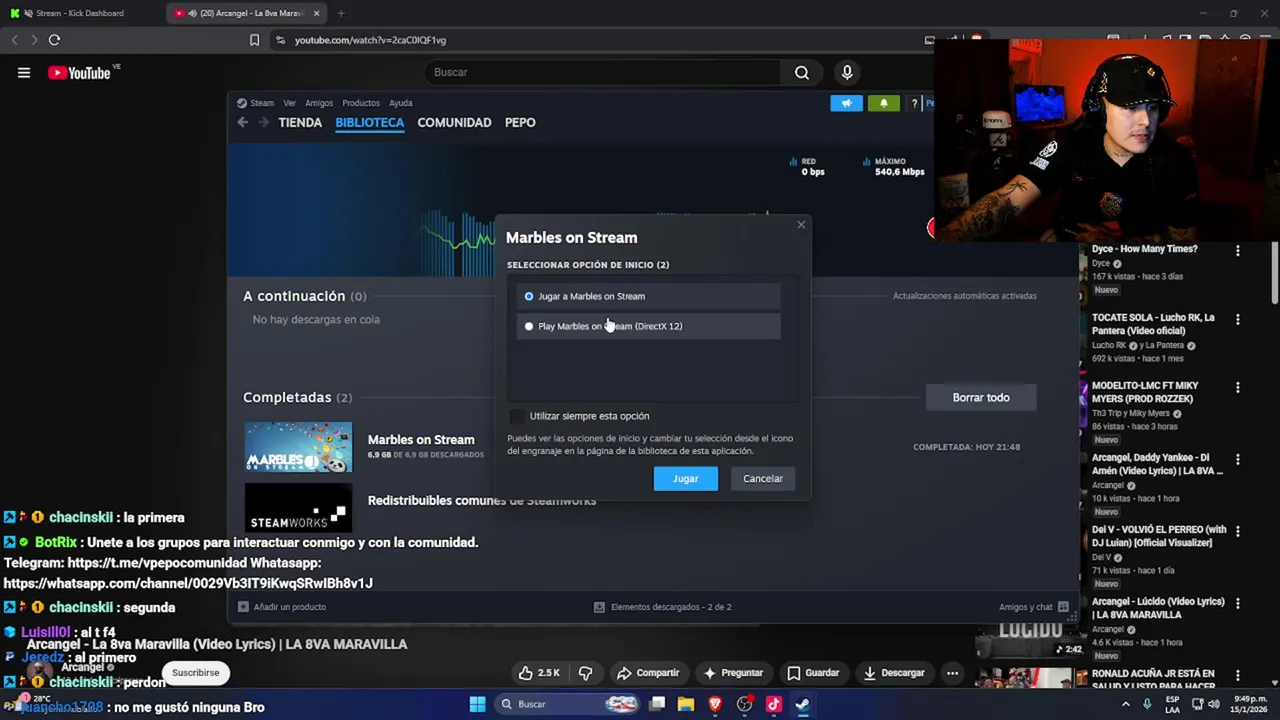Image resolution: width=1280 pixels, height=720 pixels.
Task: Open options for Dei V VOLVIÓ EL PERREO
Action: (1238, 532)
